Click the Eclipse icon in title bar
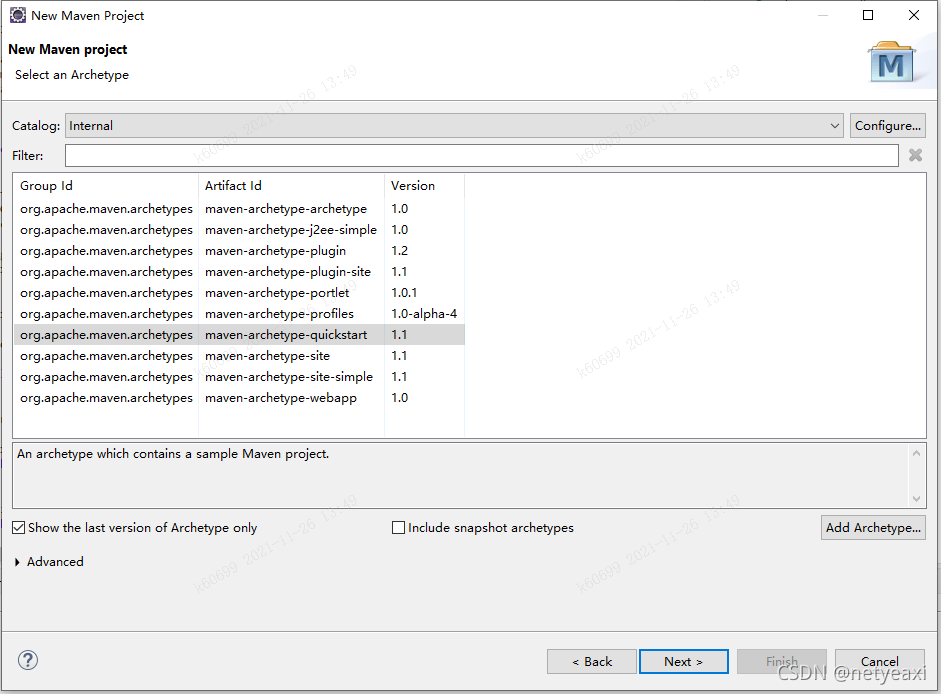This screenshot has height=694, width=941. (x=17, y=15)
